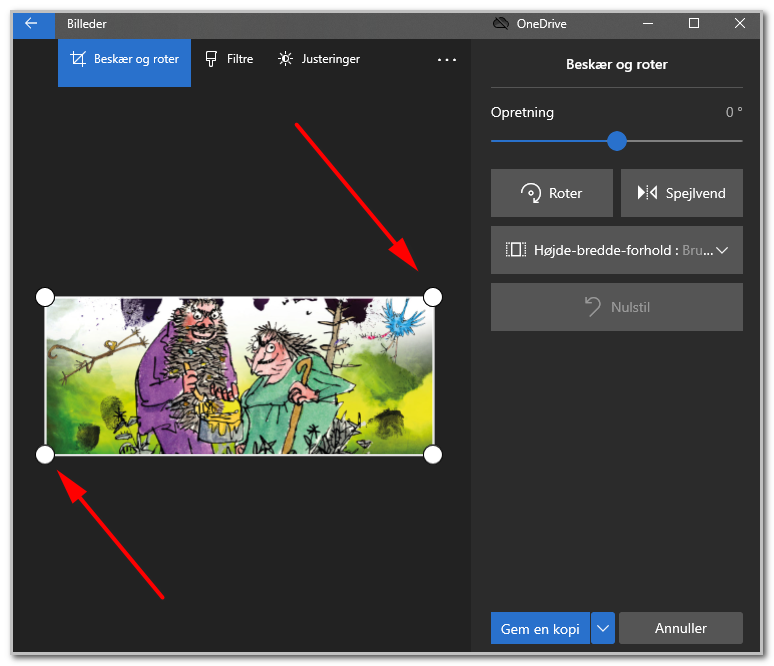Select the top-left crop handle
The height and width of the screenshot is (666, 774).
coord(45,297)
